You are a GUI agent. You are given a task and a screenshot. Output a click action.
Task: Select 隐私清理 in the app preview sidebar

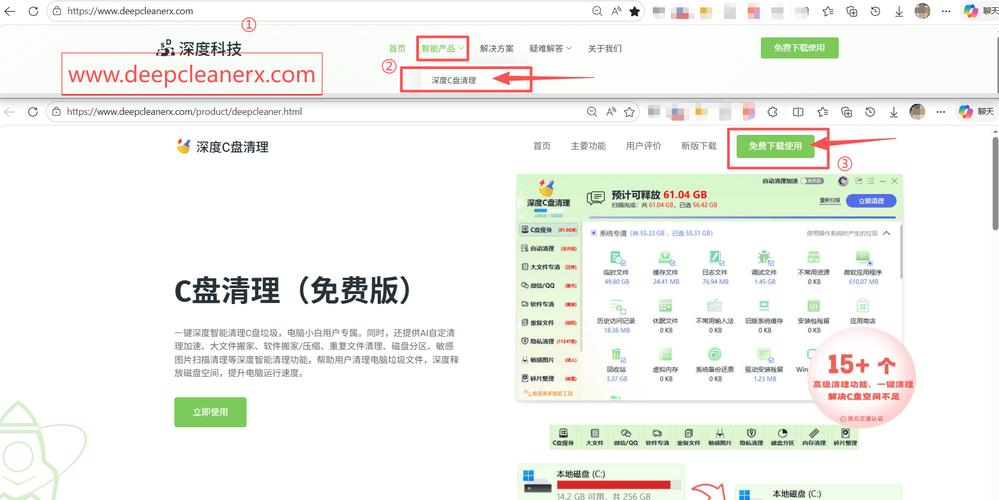[549, 341]
